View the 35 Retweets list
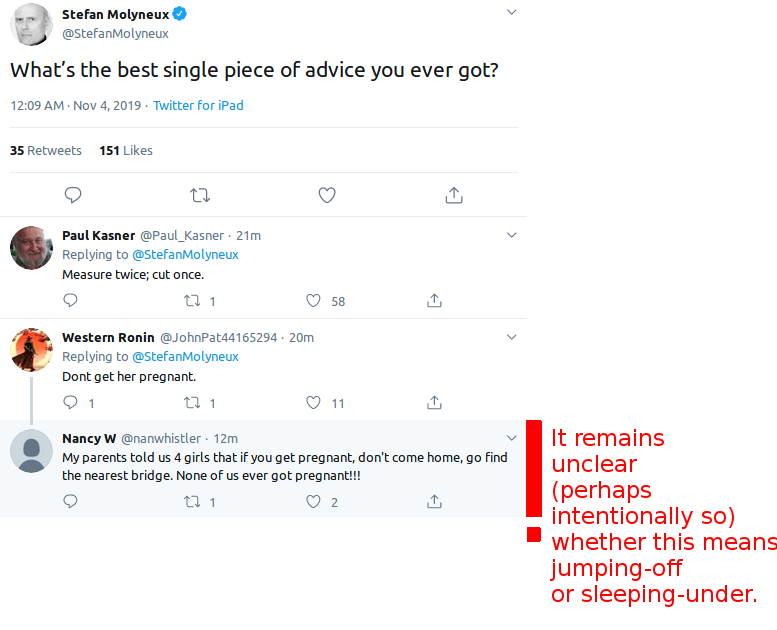 [46, 151]
